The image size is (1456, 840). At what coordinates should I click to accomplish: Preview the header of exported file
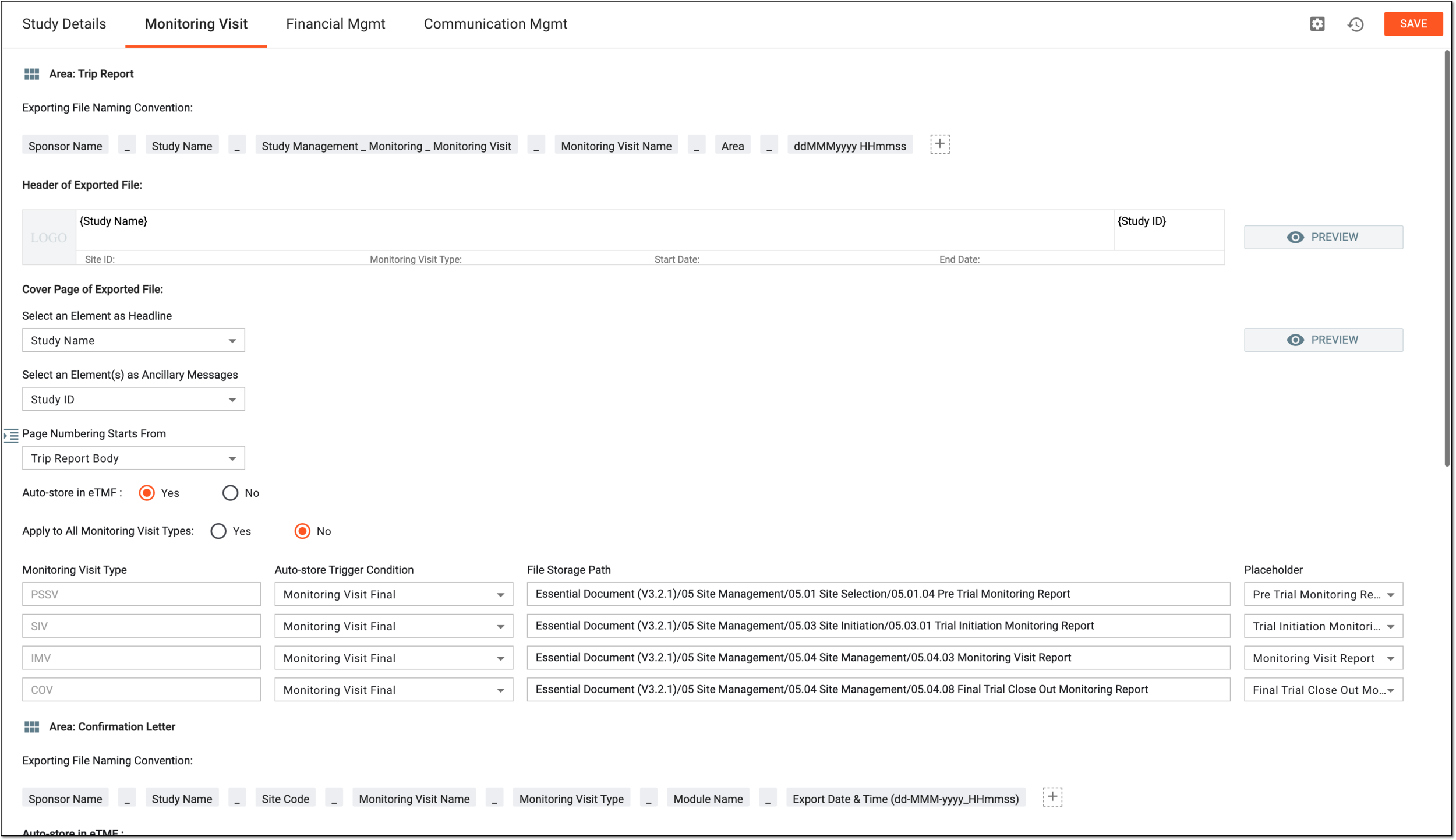[1323, 237]
